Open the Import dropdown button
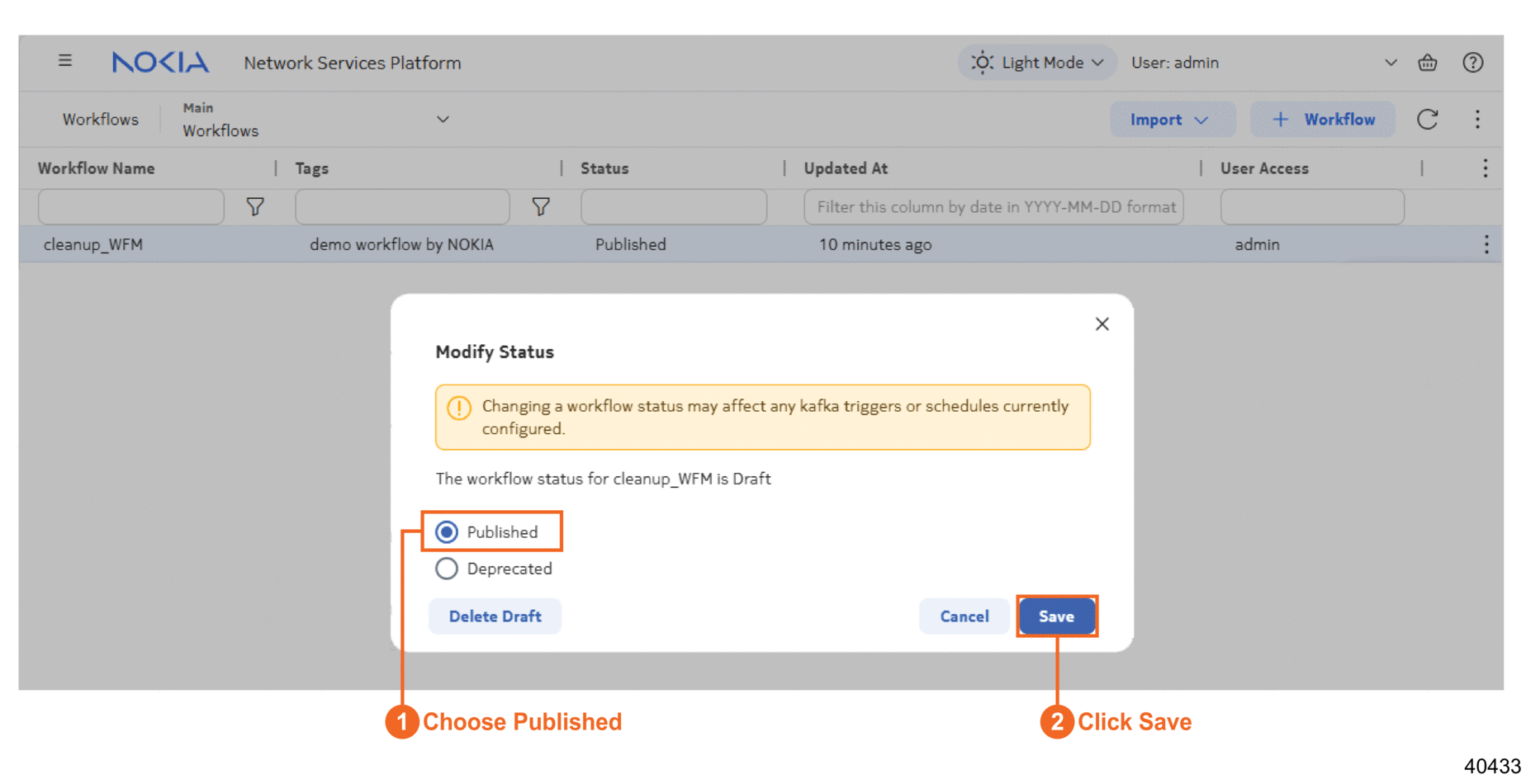 tap(1171, 120)
